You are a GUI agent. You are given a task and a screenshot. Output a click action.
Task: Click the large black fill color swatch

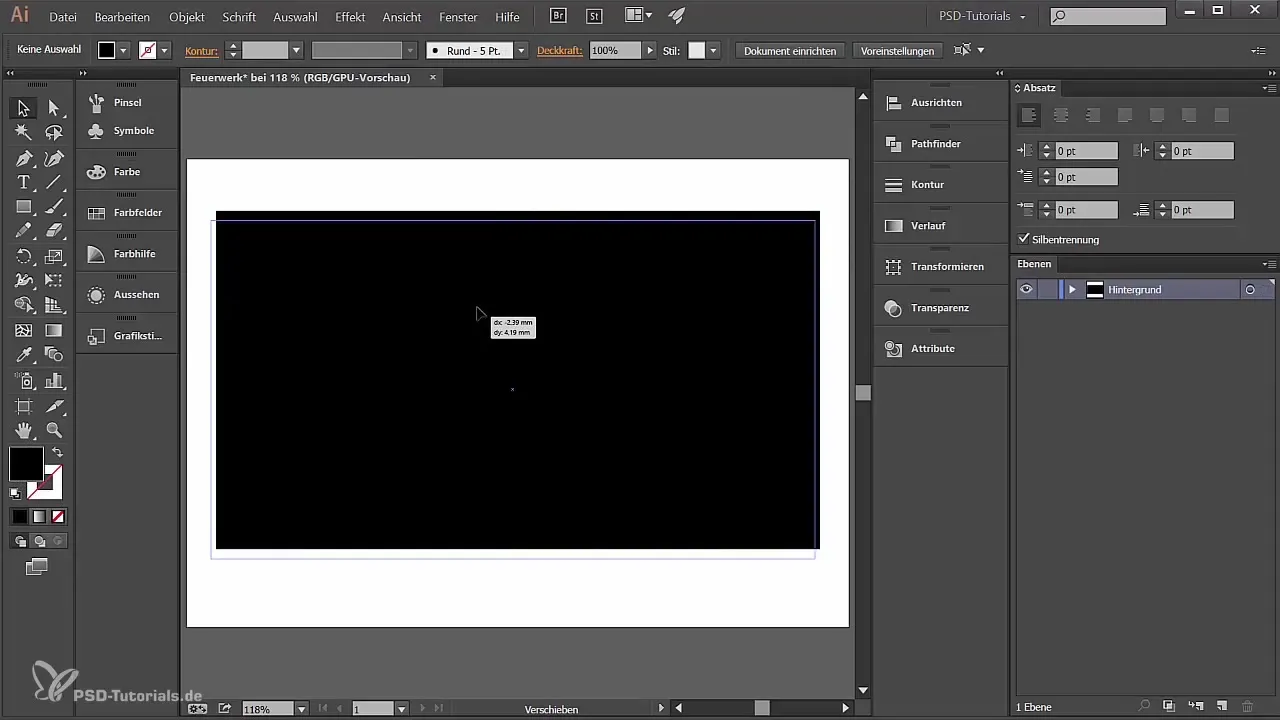click(26, 464)
